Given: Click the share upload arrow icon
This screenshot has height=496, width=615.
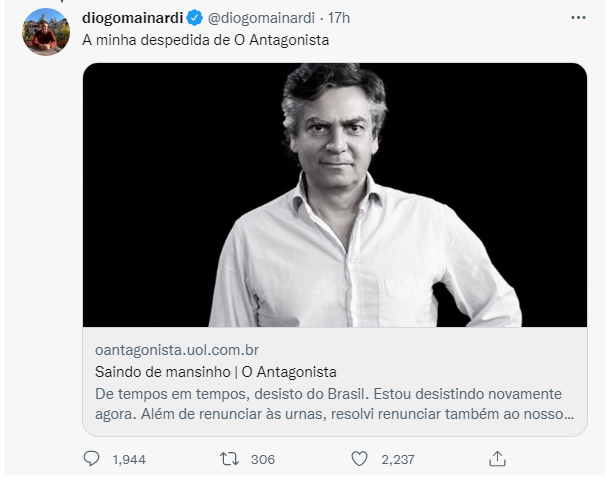Looking at the screenshot, I should (497, 458).
